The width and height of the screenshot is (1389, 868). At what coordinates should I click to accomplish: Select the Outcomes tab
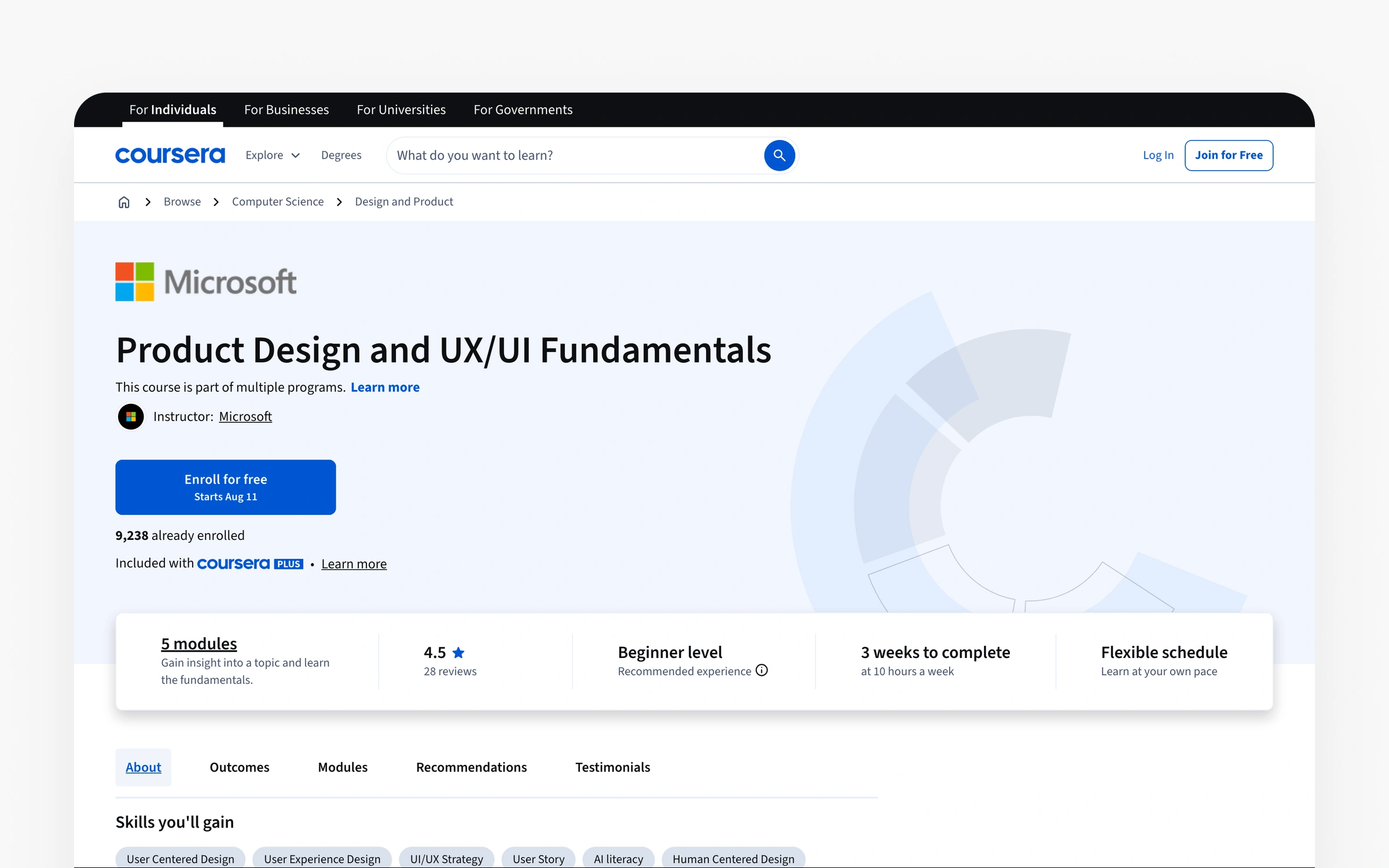click(x=240, y=767)
